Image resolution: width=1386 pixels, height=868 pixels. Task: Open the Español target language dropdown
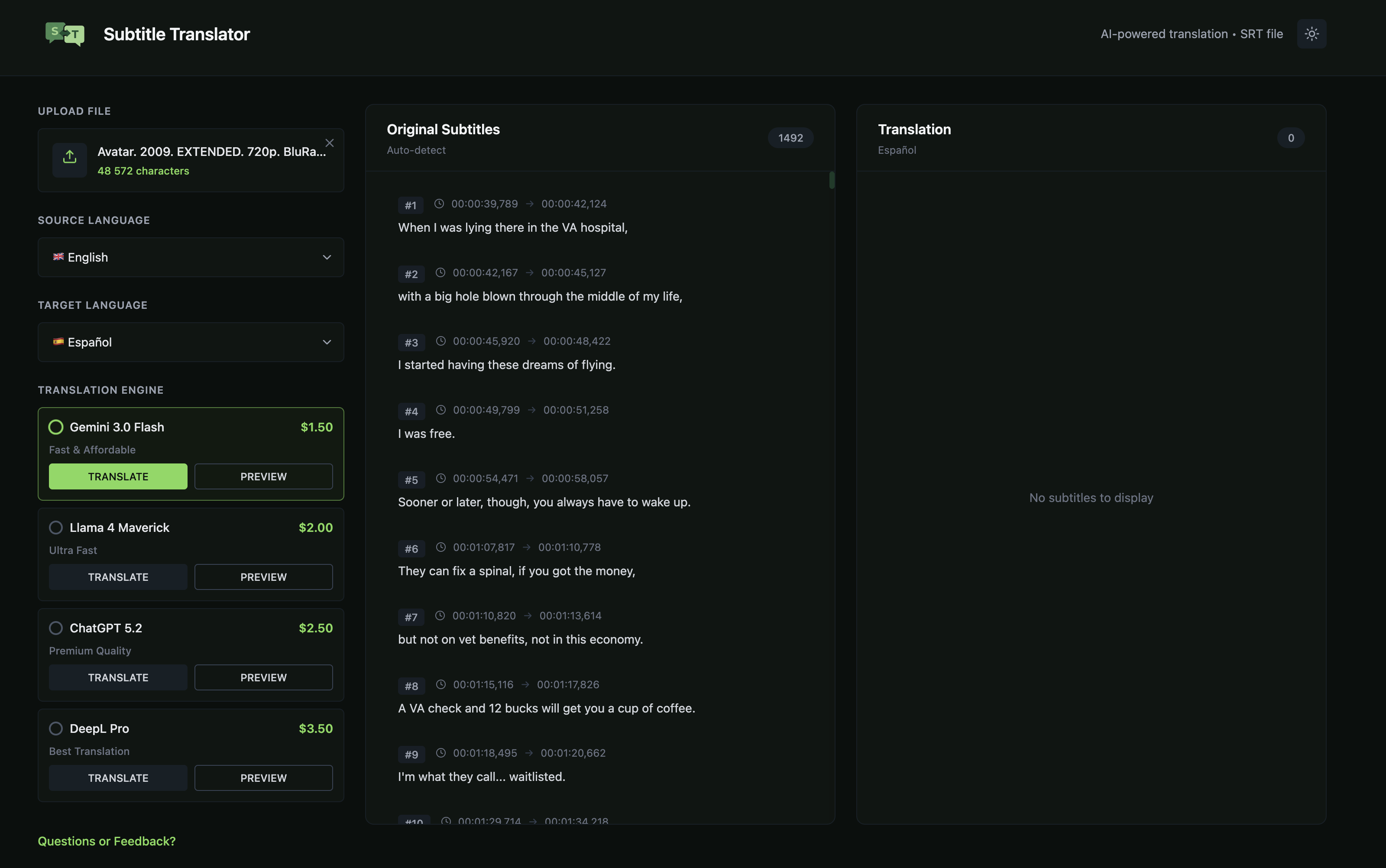pos(191,342)
